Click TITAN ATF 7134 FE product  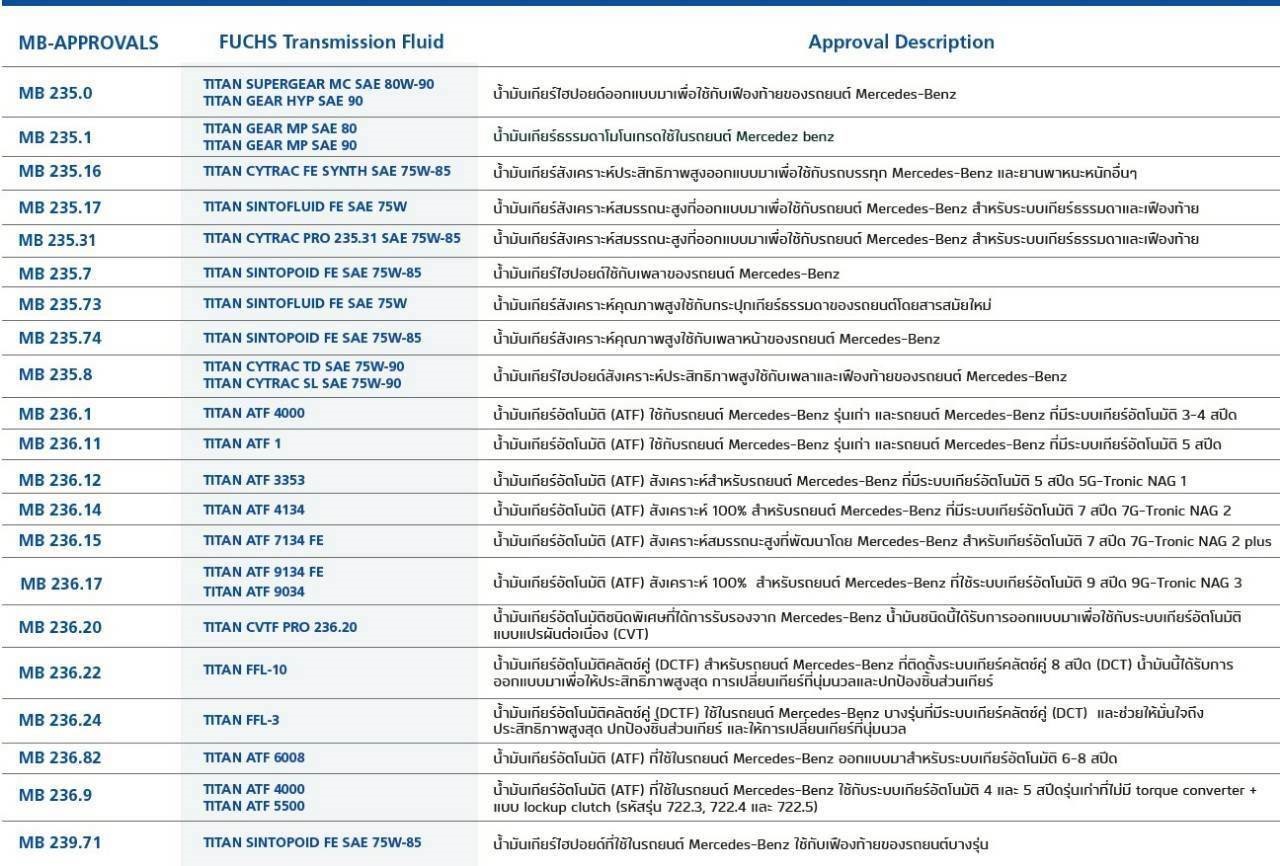point(263,541)
